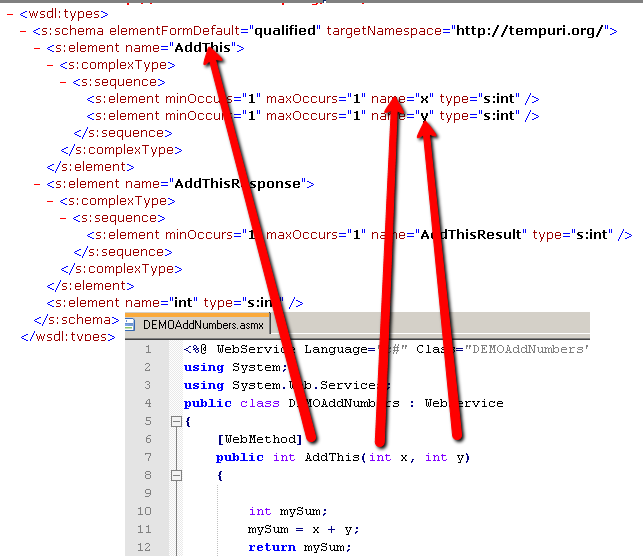Collapse the wsdl:types node

click(9, 14)
